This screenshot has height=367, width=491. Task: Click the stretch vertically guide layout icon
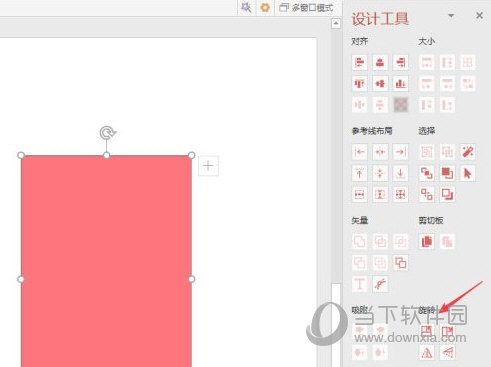pos(380,194)
